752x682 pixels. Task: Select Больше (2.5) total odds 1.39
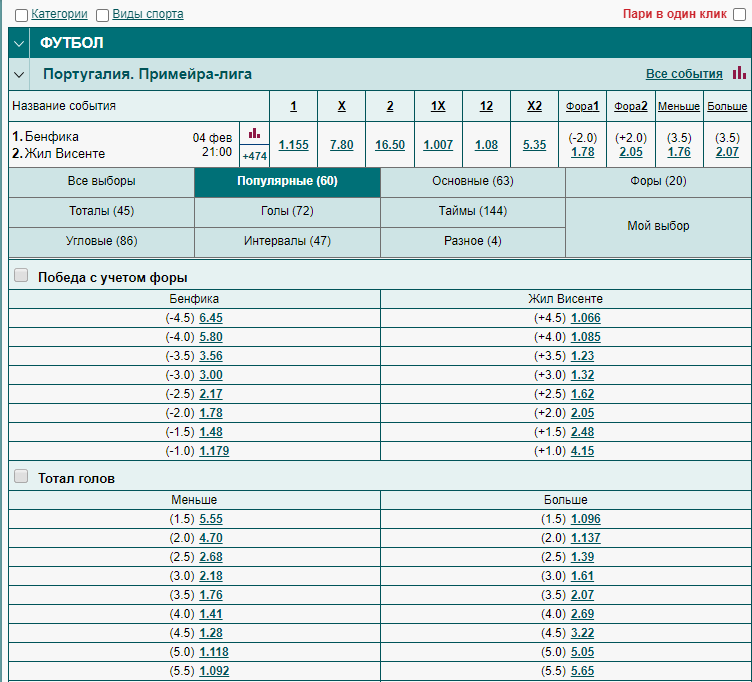point(582,557)
